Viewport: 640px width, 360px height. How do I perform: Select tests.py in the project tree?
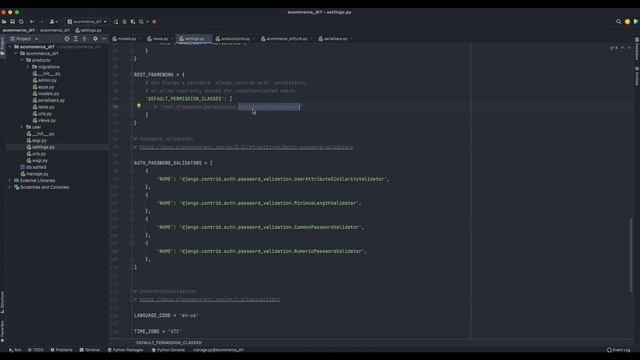[43, 107]
